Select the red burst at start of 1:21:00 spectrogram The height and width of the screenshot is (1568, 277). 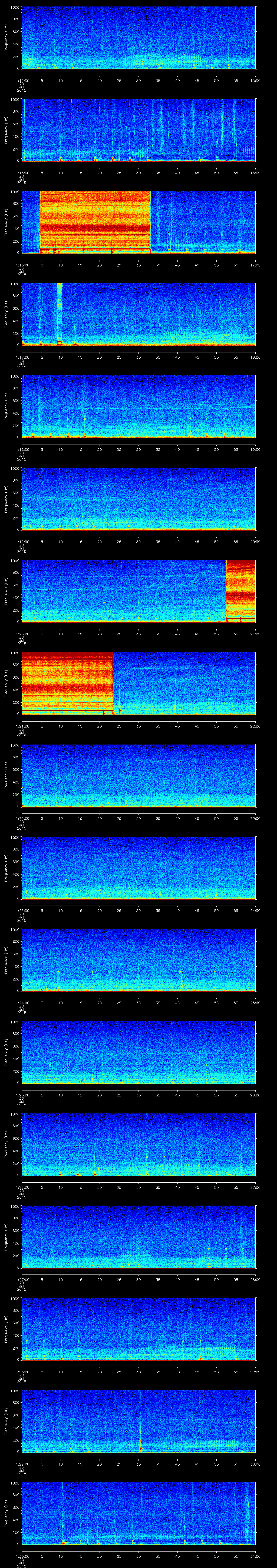pyautogui.click(x=67, y=683)
